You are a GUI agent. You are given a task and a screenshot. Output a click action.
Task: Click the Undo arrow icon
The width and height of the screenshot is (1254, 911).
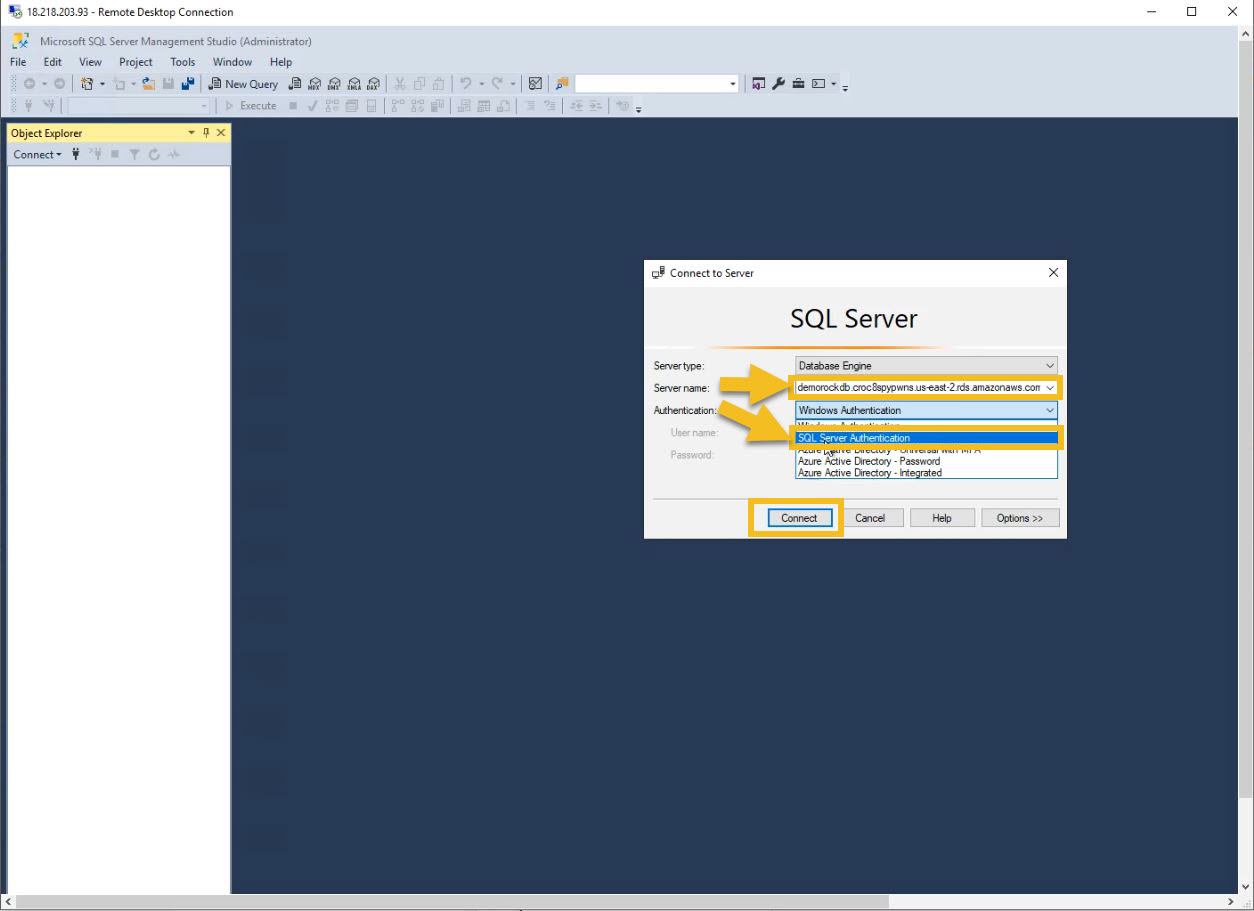click(x=465, y=84)
